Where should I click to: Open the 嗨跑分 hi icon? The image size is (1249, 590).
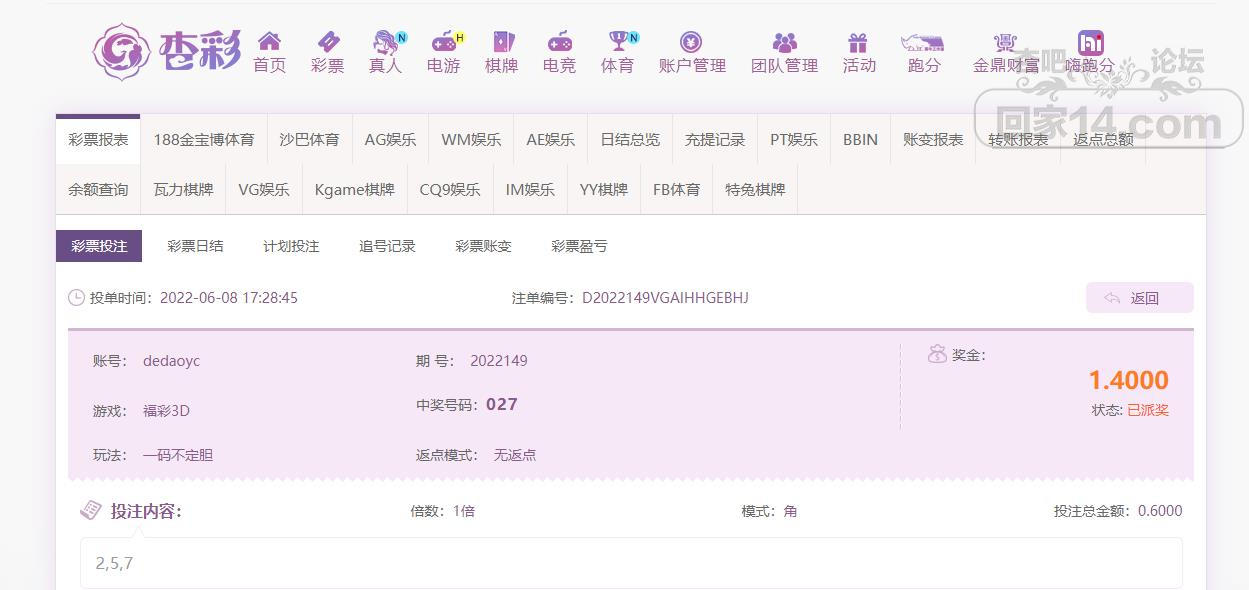1090,42
